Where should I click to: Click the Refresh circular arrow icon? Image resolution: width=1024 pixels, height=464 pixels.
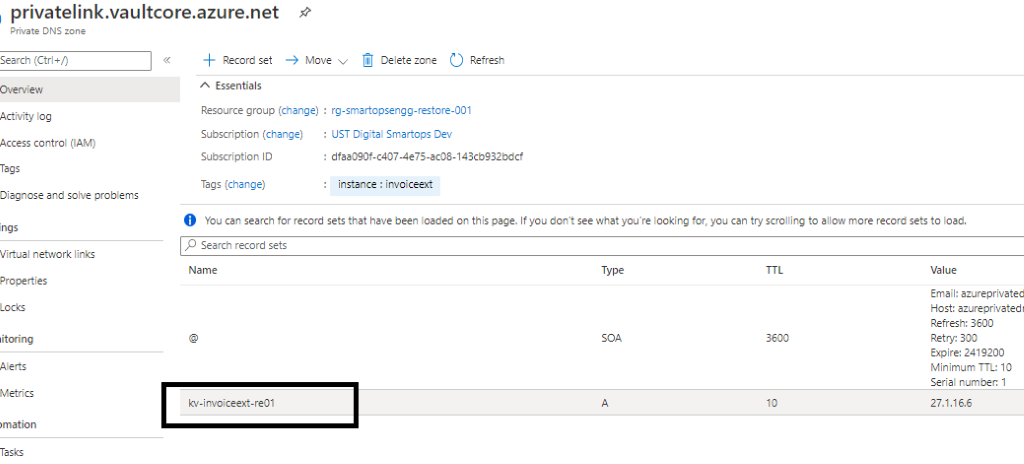click(456, 60)
